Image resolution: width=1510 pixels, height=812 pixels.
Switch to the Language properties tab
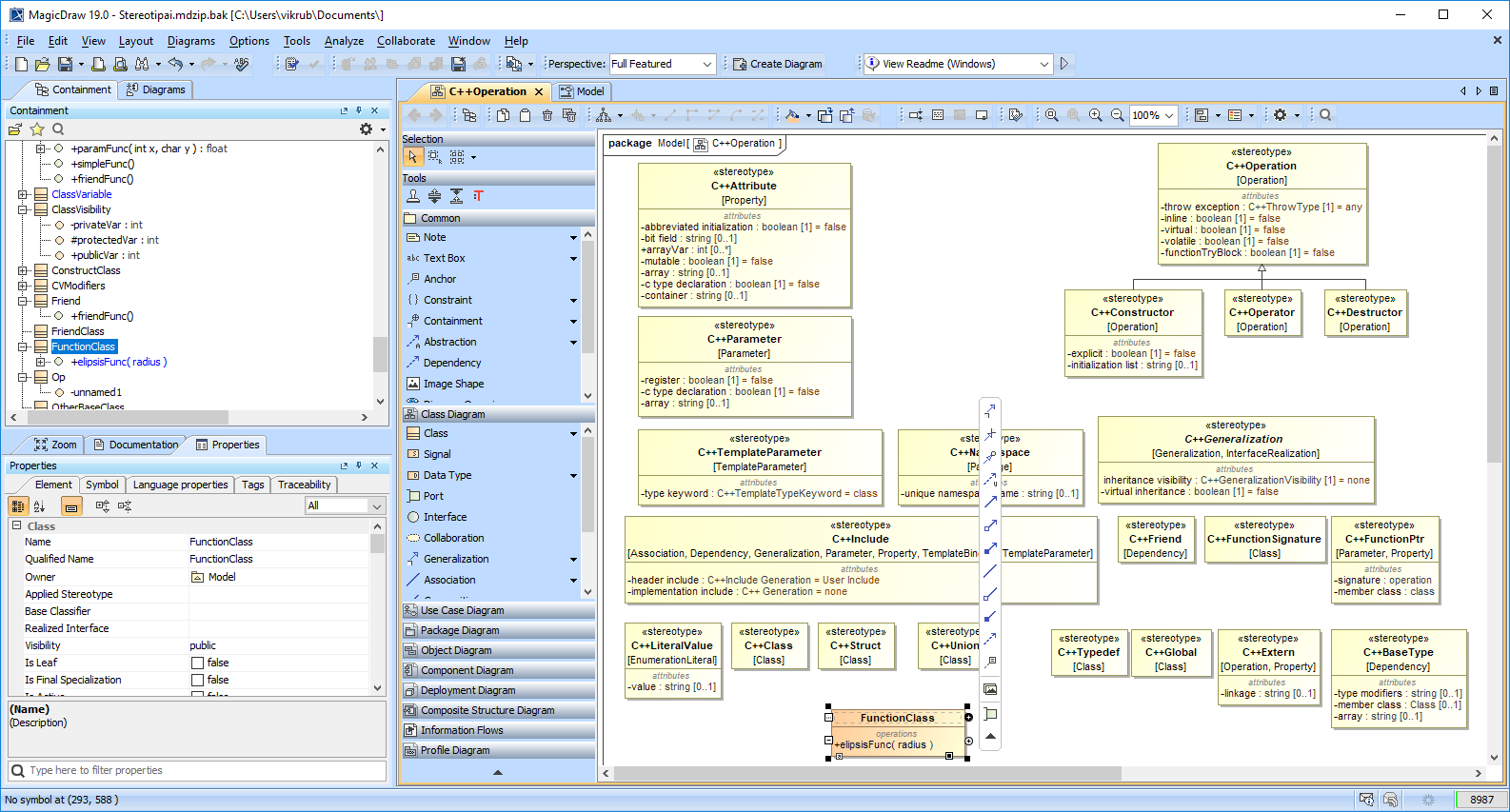180,485
